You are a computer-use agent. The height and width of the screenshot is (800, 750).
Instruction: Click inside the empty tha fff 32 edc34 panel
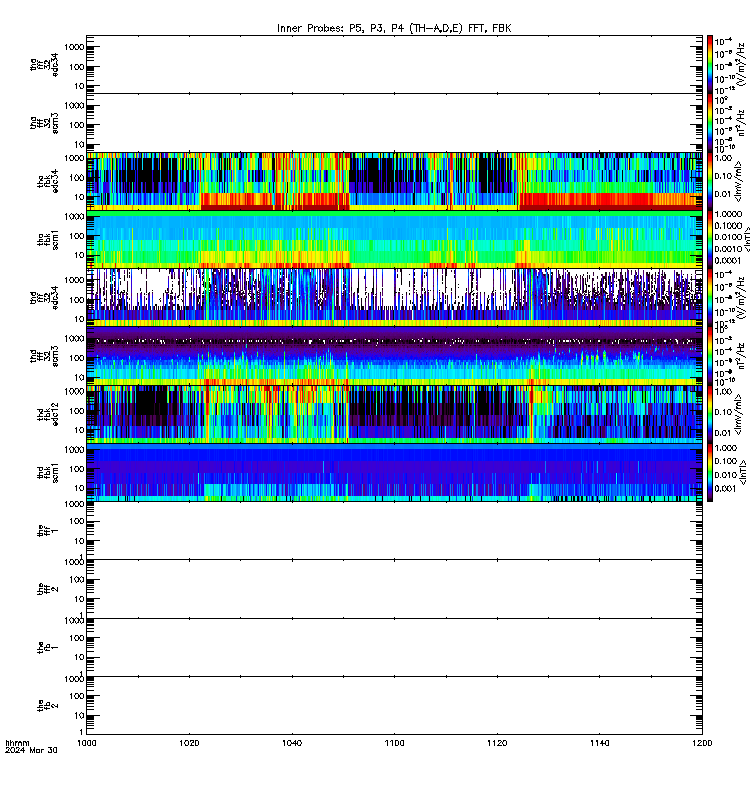click(394, 65)
